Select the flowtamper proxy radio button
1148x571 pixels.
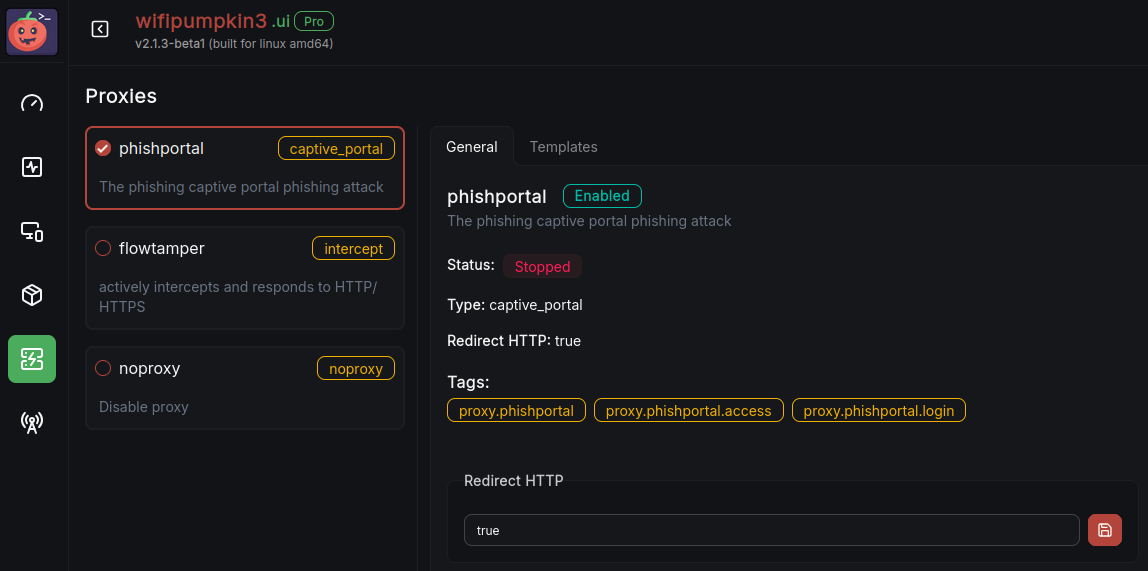tap(103, 249)
